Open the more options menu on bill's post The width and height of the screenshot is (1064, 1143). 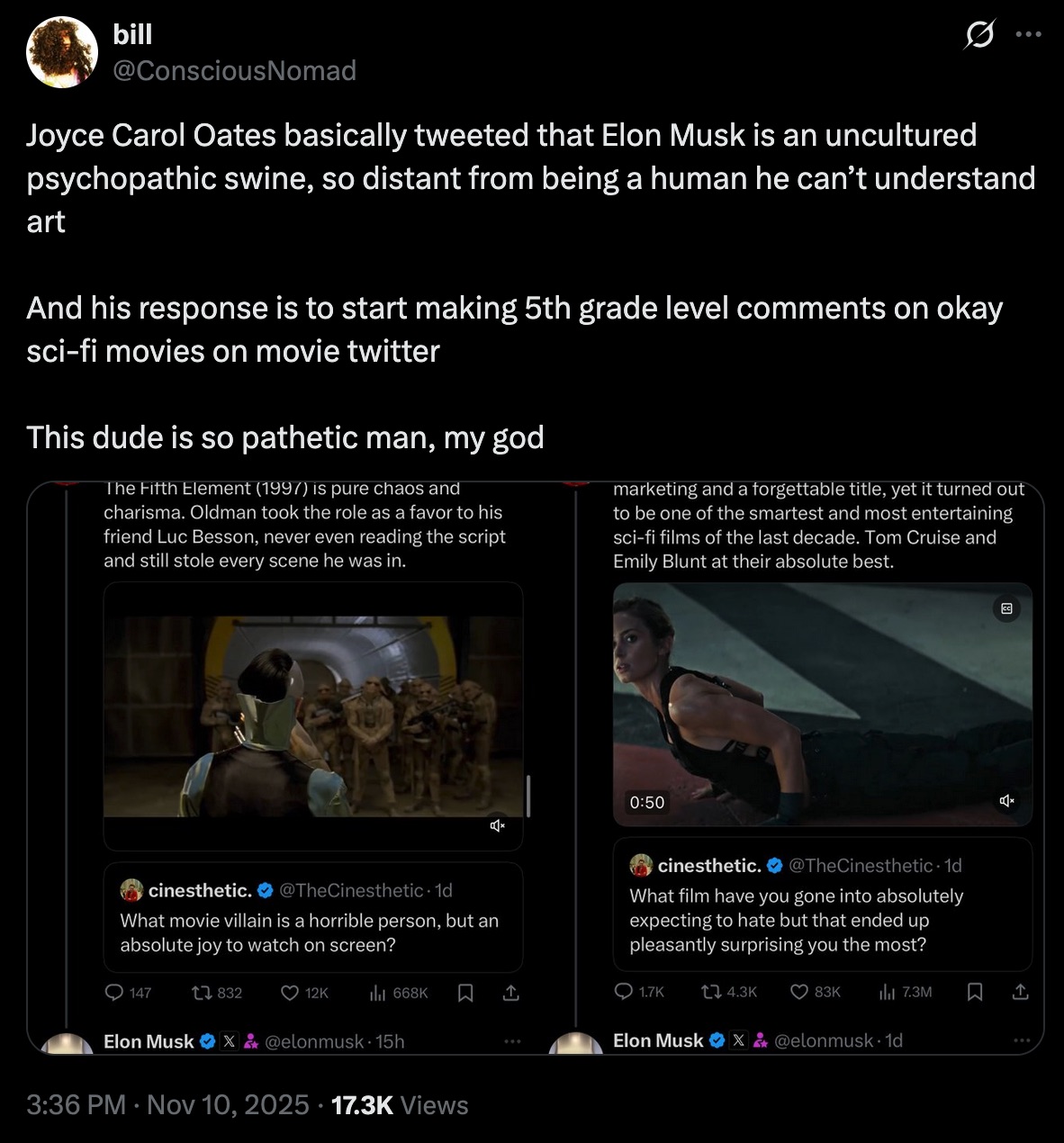(x=1027, y=35)
